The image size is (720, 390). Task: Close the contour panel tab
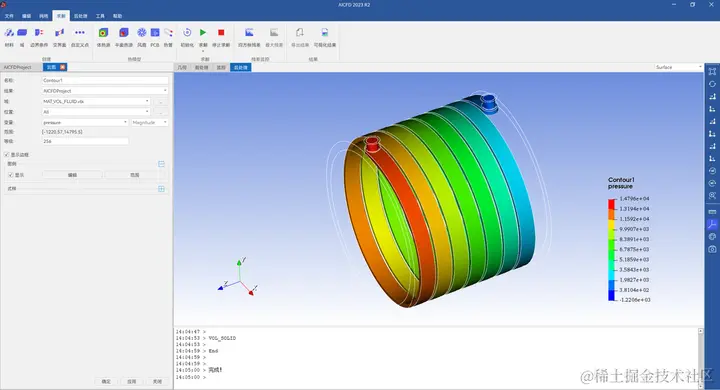63,67
